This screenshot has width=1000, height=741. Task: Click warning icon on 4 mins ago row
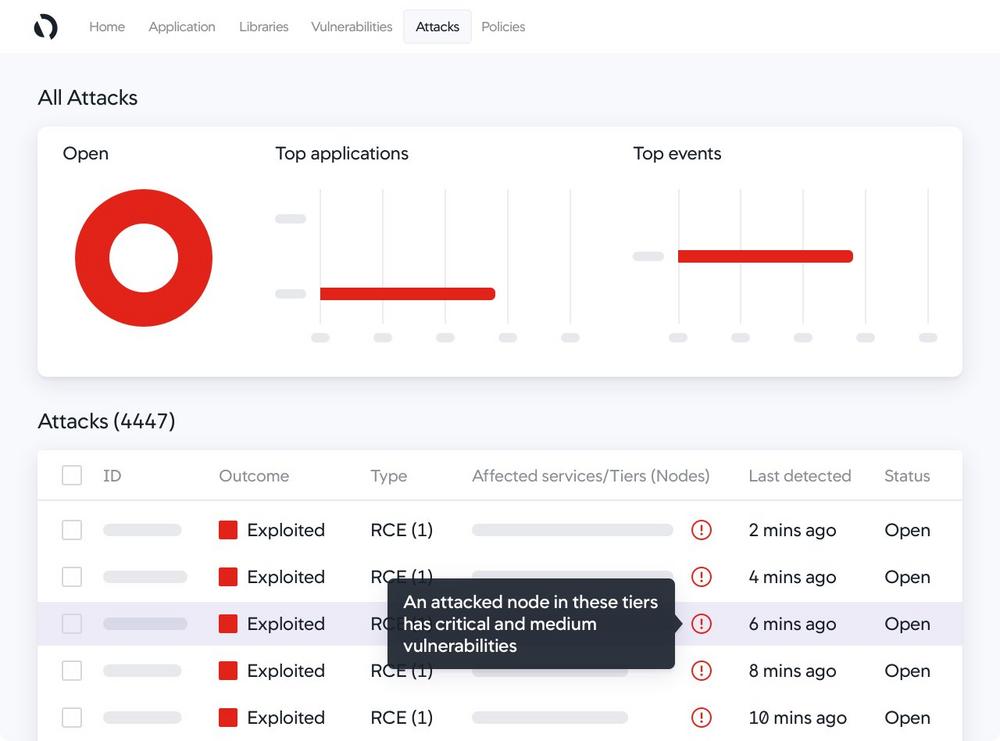pos(701,577)
